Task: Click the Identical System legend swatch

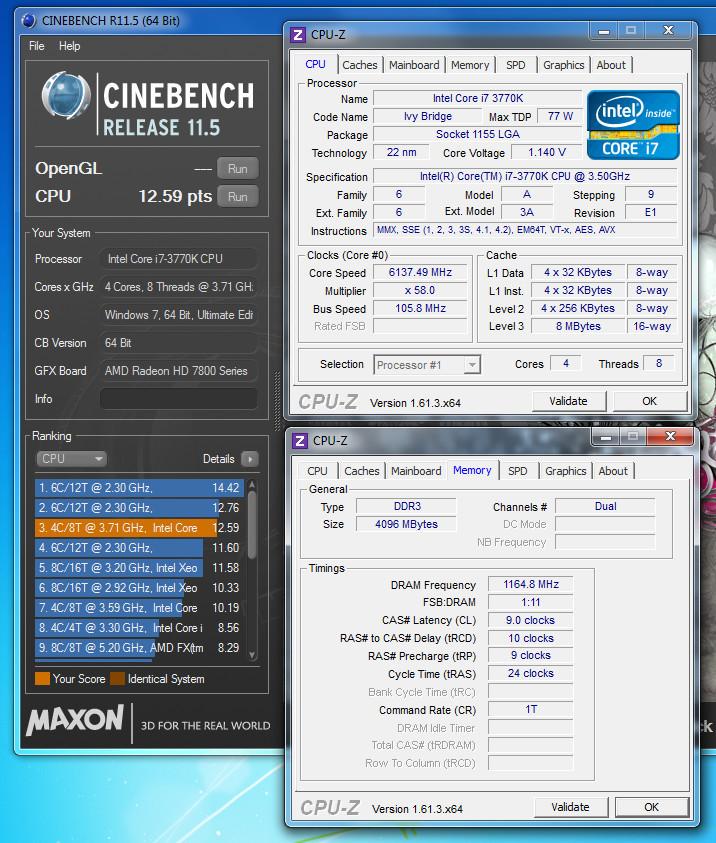Action: (117, 679)
